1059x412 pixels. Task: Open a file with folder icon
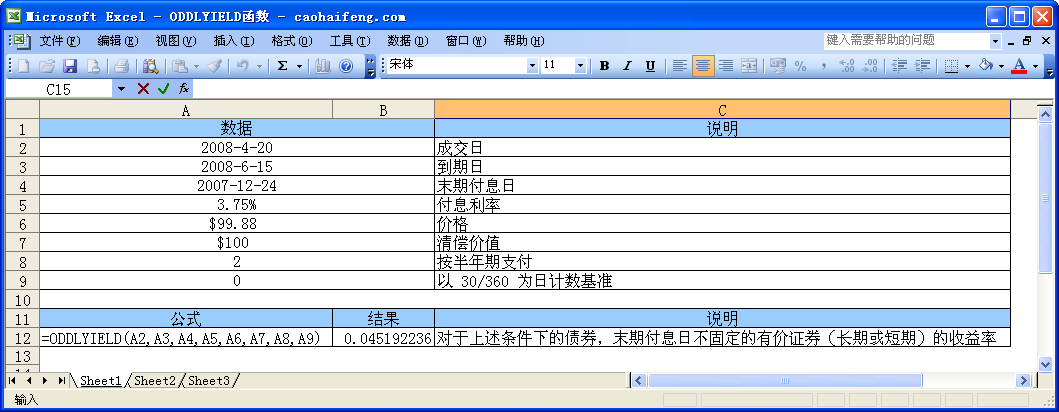click(x=47, y=66)
